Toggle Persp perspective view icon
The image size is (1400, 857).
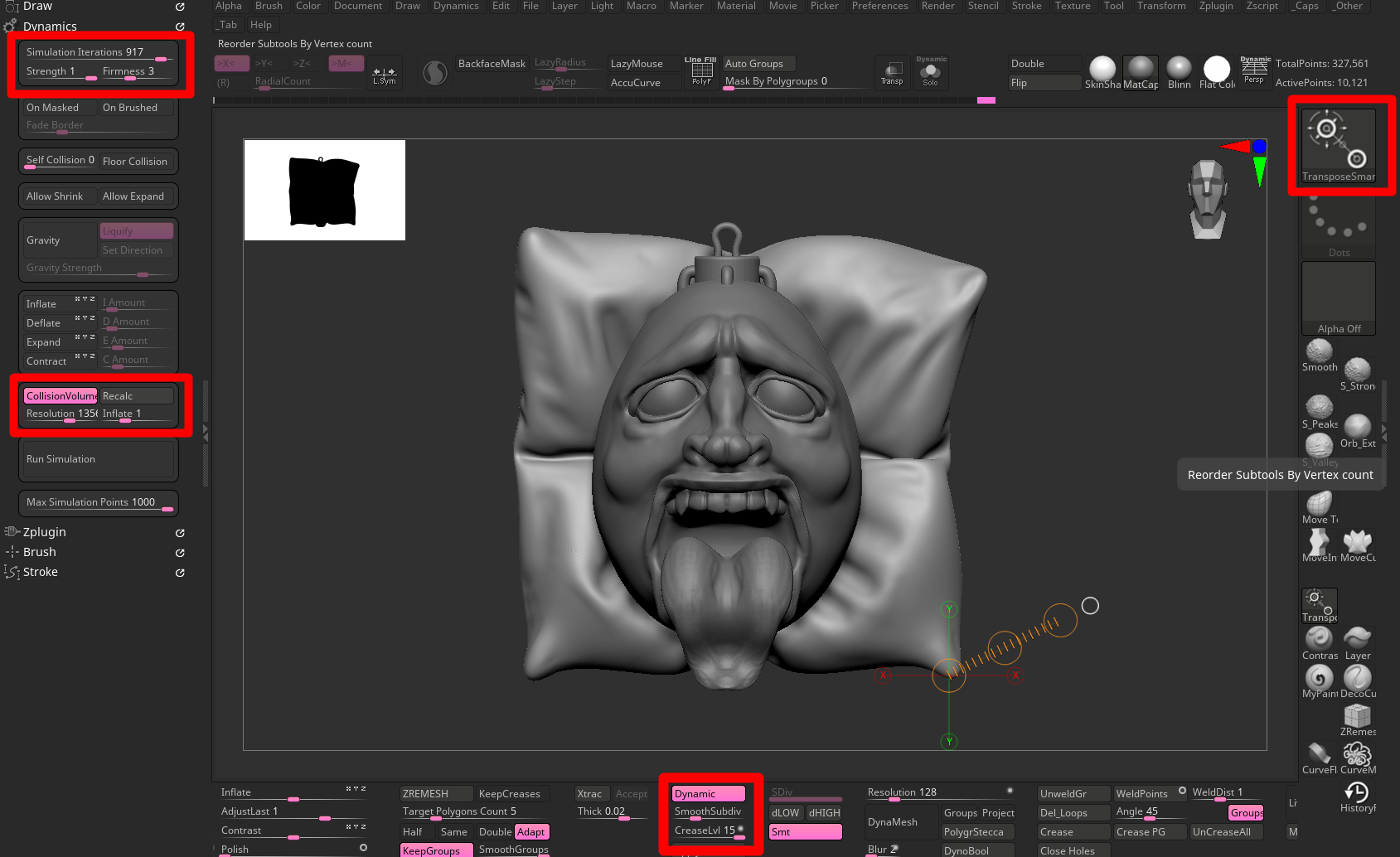(1254, 70)
